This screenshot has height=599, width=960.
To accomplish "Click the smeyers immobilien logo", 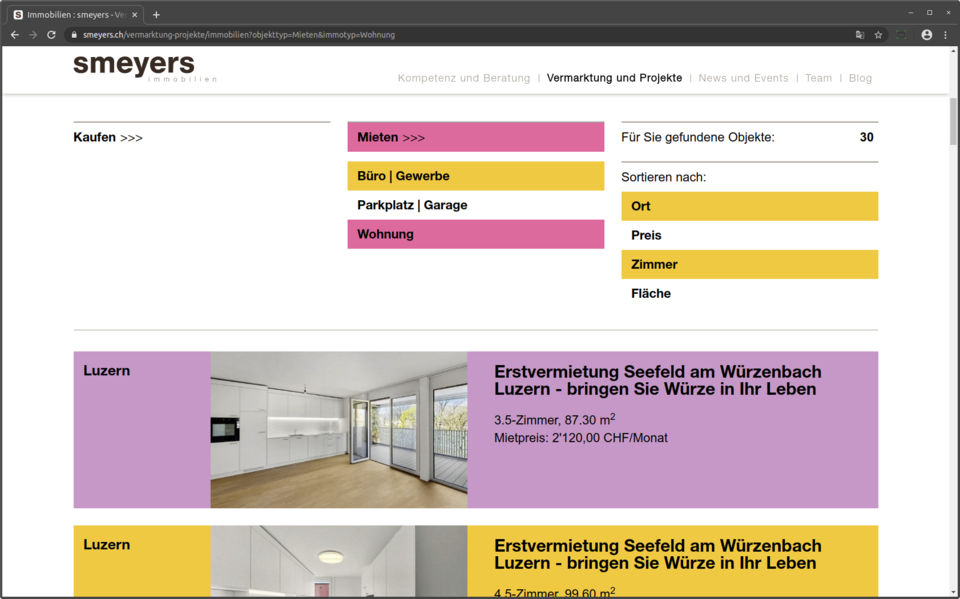I will (145, 68).
